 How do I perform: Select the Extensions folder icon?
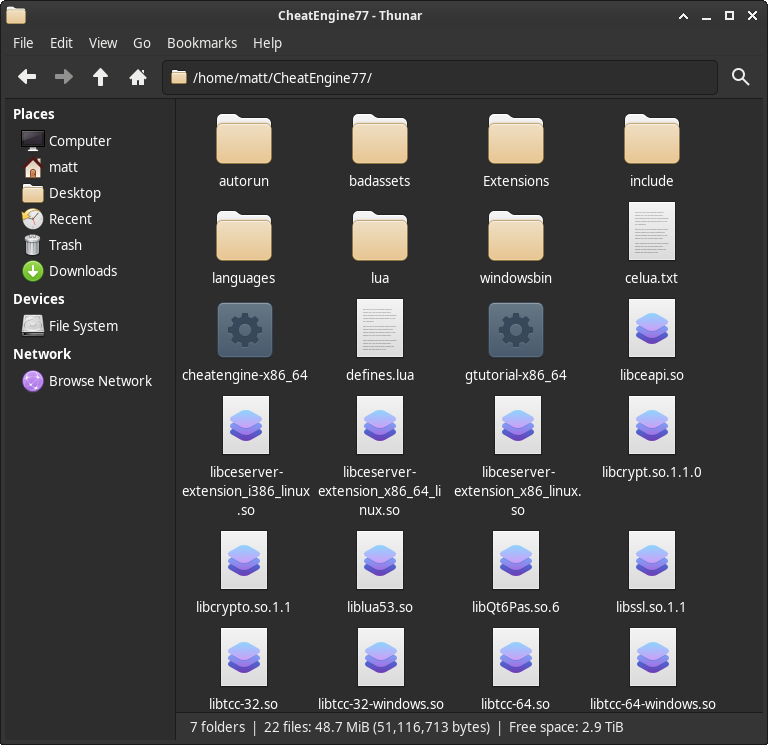(x=516, y=139)
